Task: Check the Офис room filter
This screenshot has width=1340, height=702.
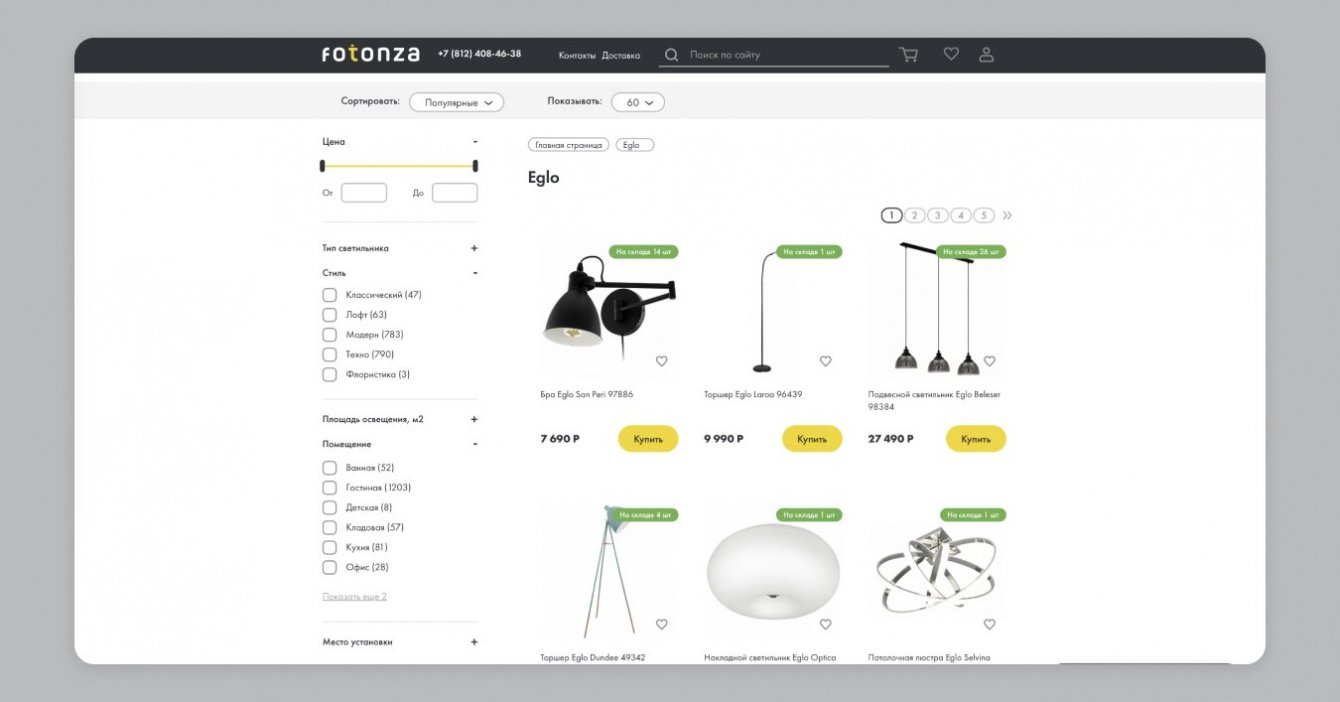Action: click(329, 568)
